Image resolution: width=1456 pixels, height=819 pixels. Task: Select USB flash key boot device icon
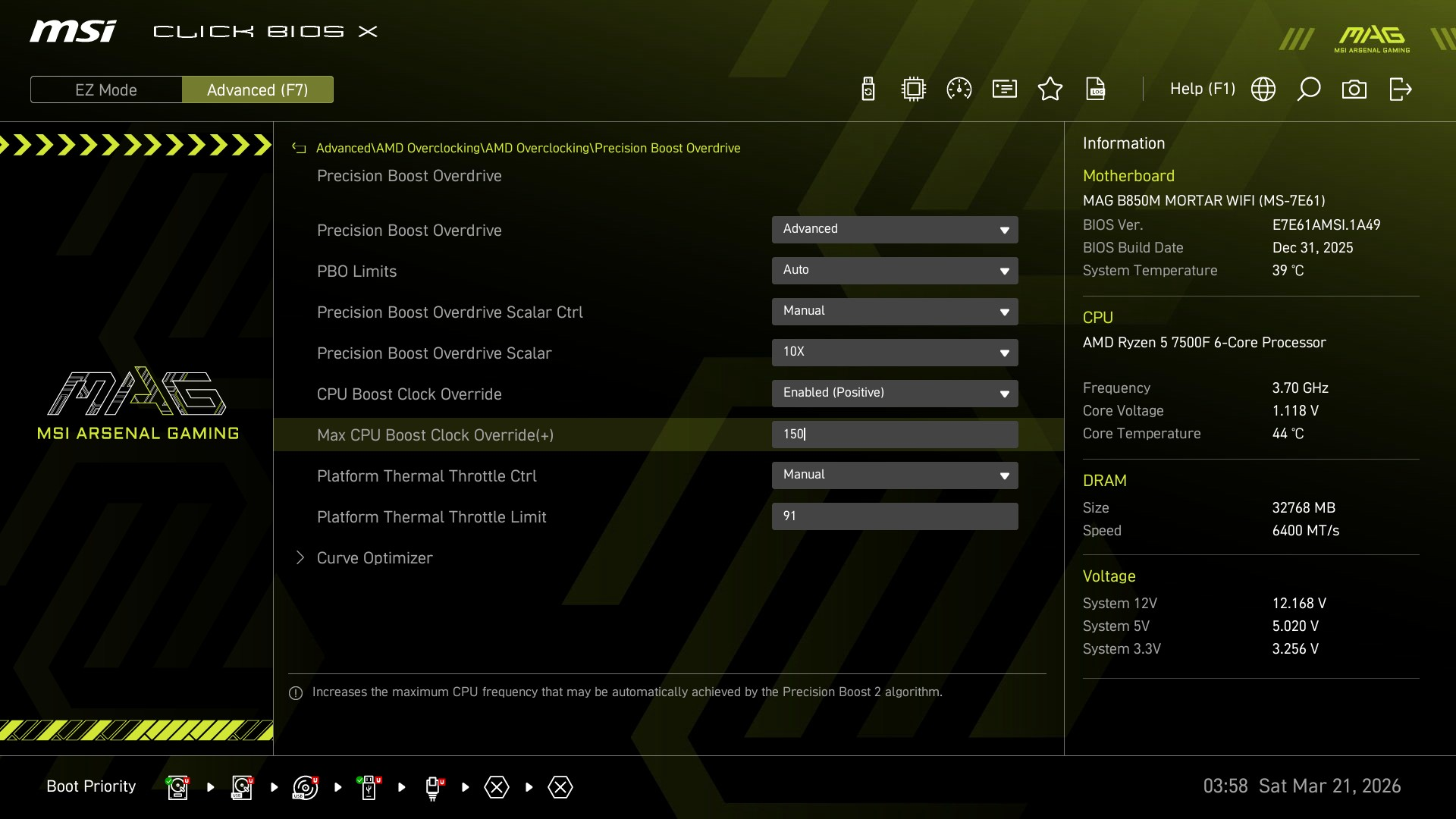369,787
